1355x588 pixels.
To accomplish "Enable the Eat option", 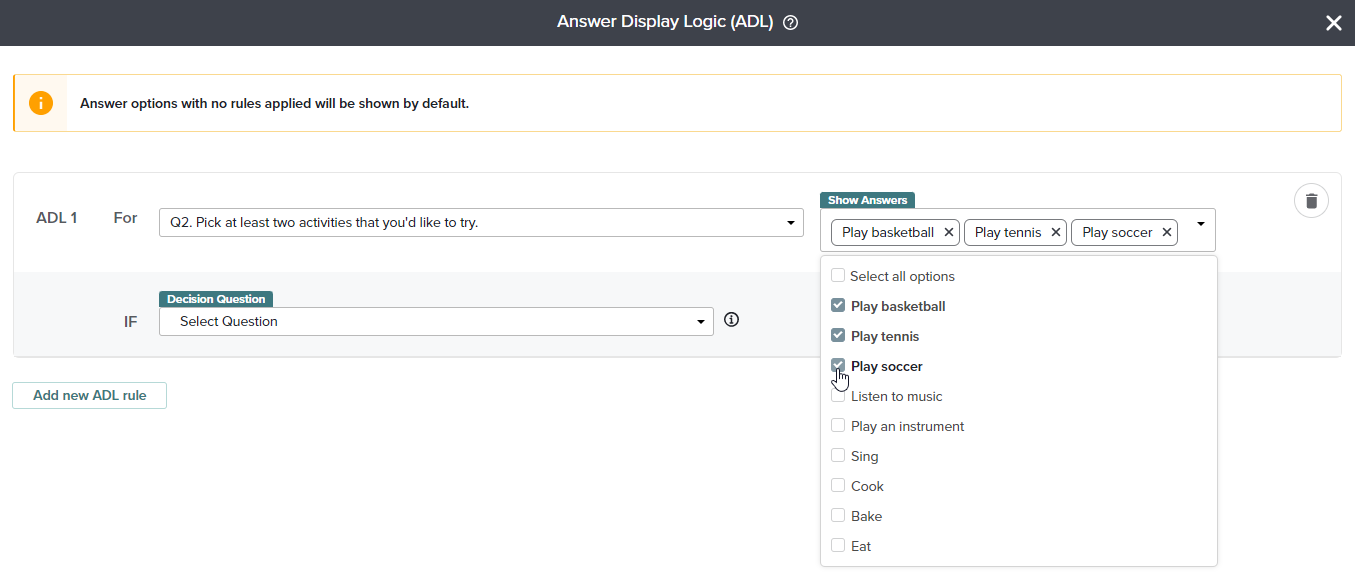I will click(x=837, y=545).
